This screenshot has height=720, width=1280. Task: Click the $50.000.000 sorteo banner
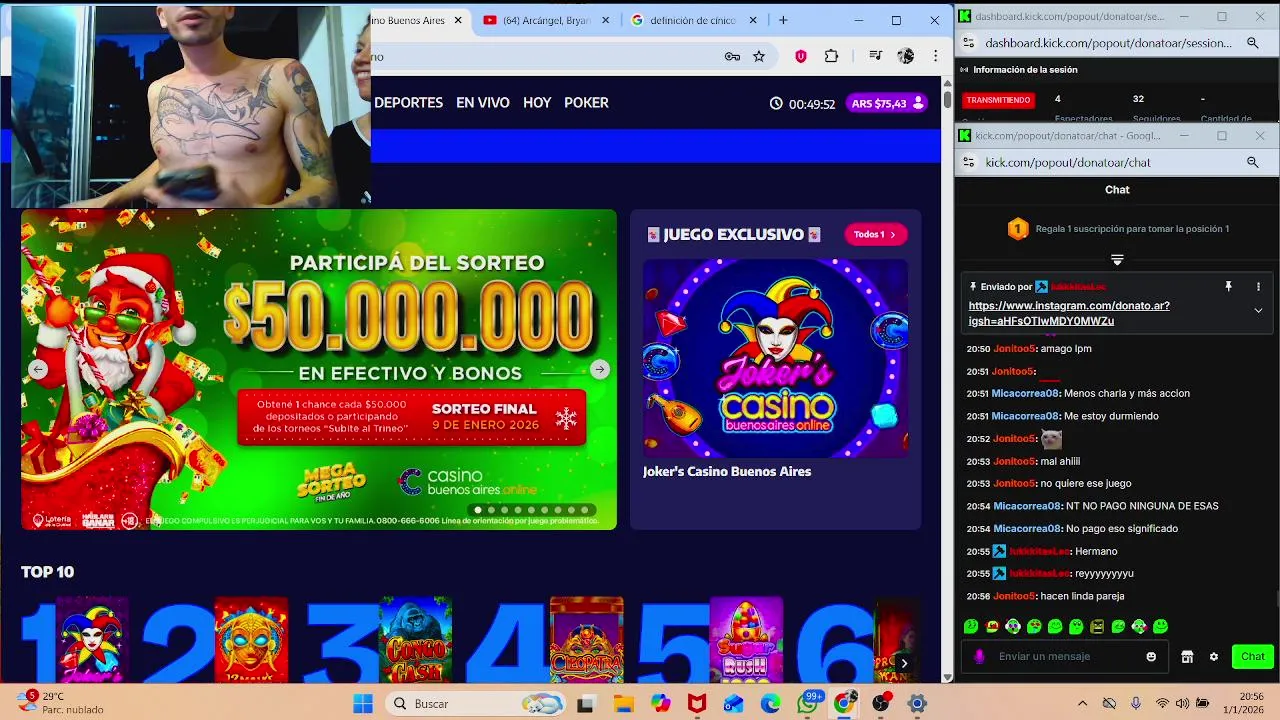click(x=319, y=369)
